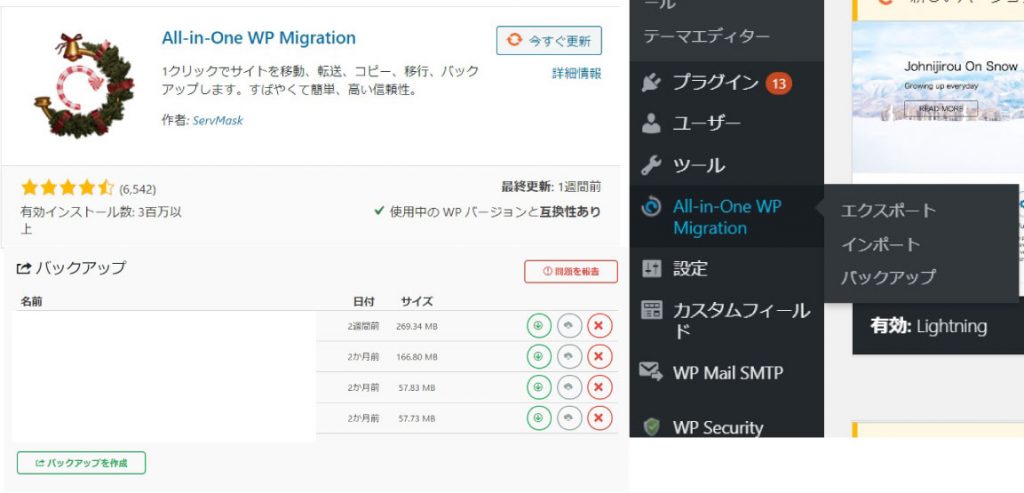Download the 57.73 MB backup
The width and height of the screenshot is (1024, 493).
tap(539, 418)
